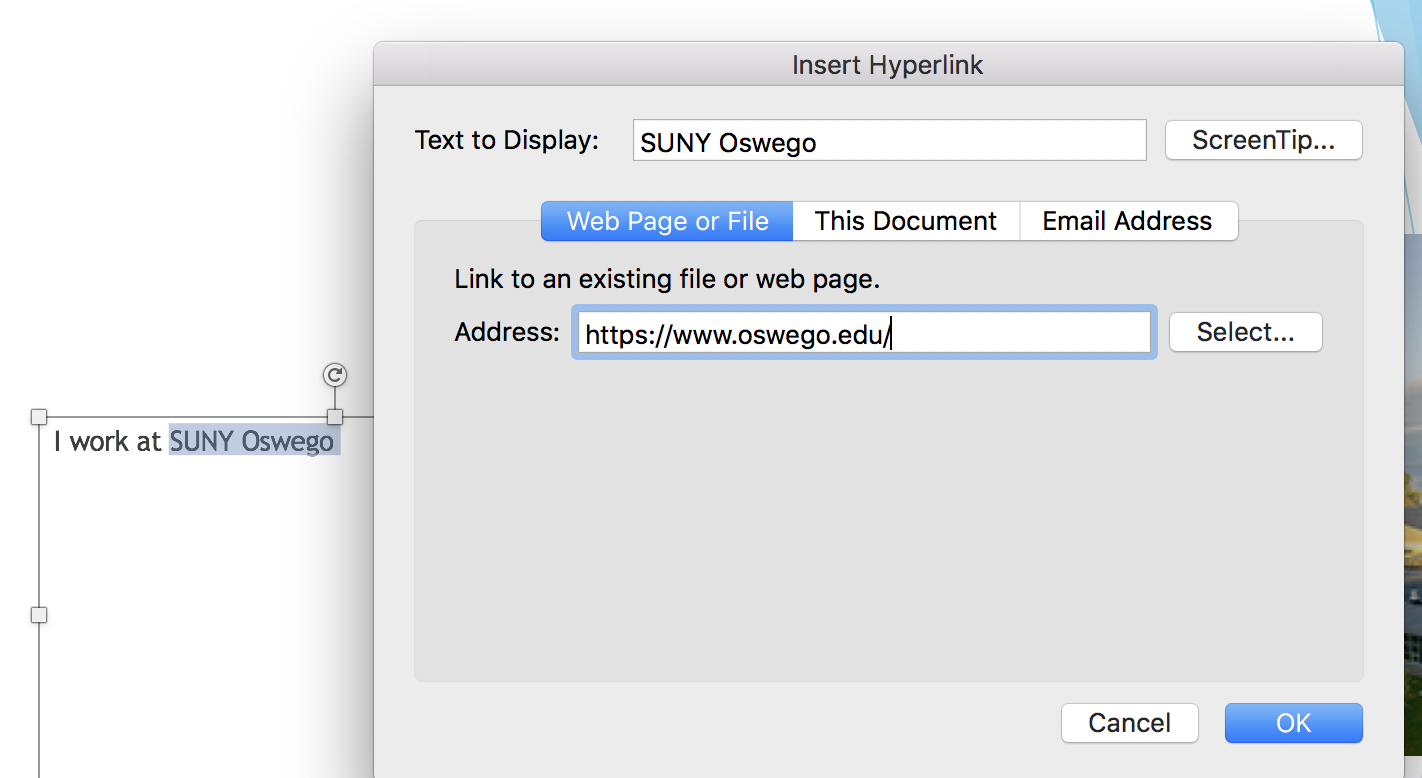Click the rotate handle above the text box

(335, 375)
